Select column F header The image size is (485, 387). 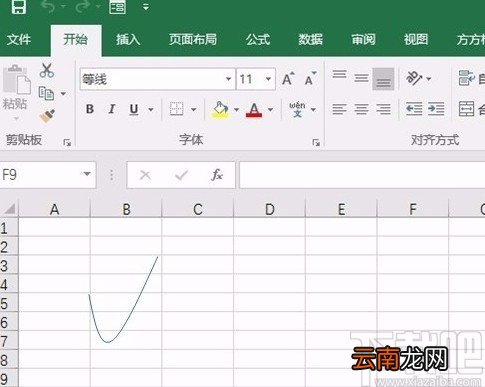click(x=413, y=209)
